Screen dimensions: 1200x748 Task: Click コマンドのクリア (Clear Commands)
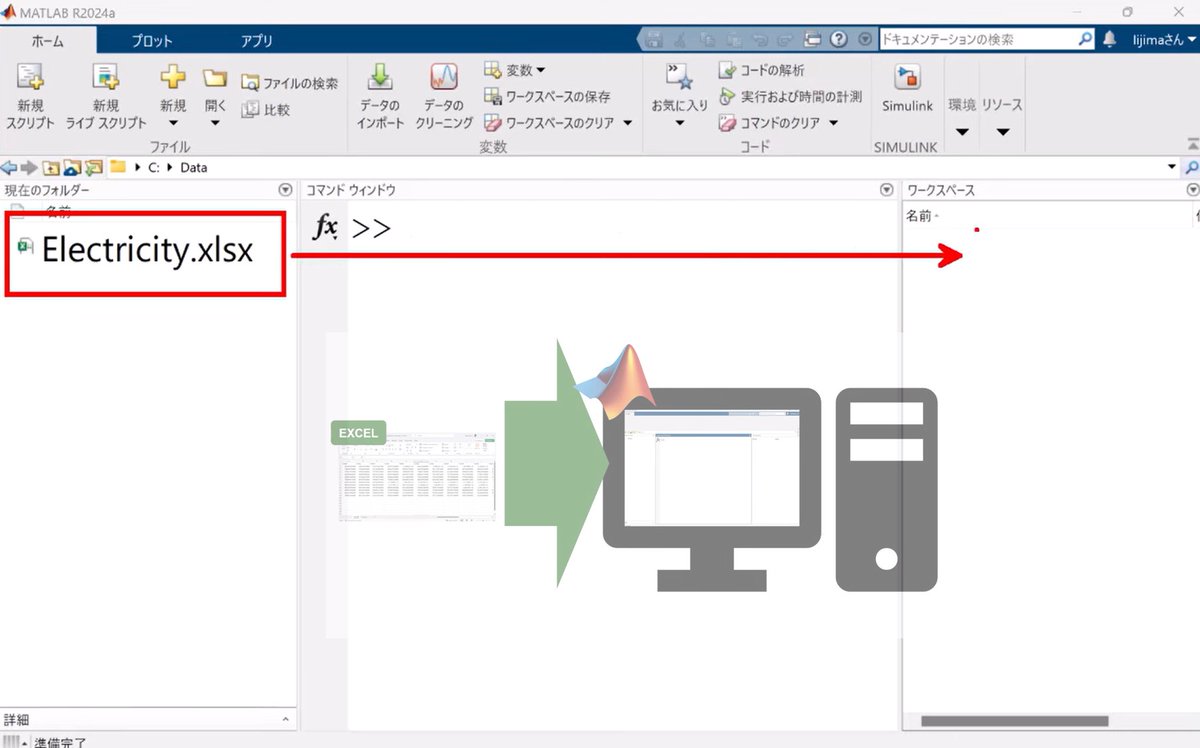pyautogui.click(x=770, y=123)
